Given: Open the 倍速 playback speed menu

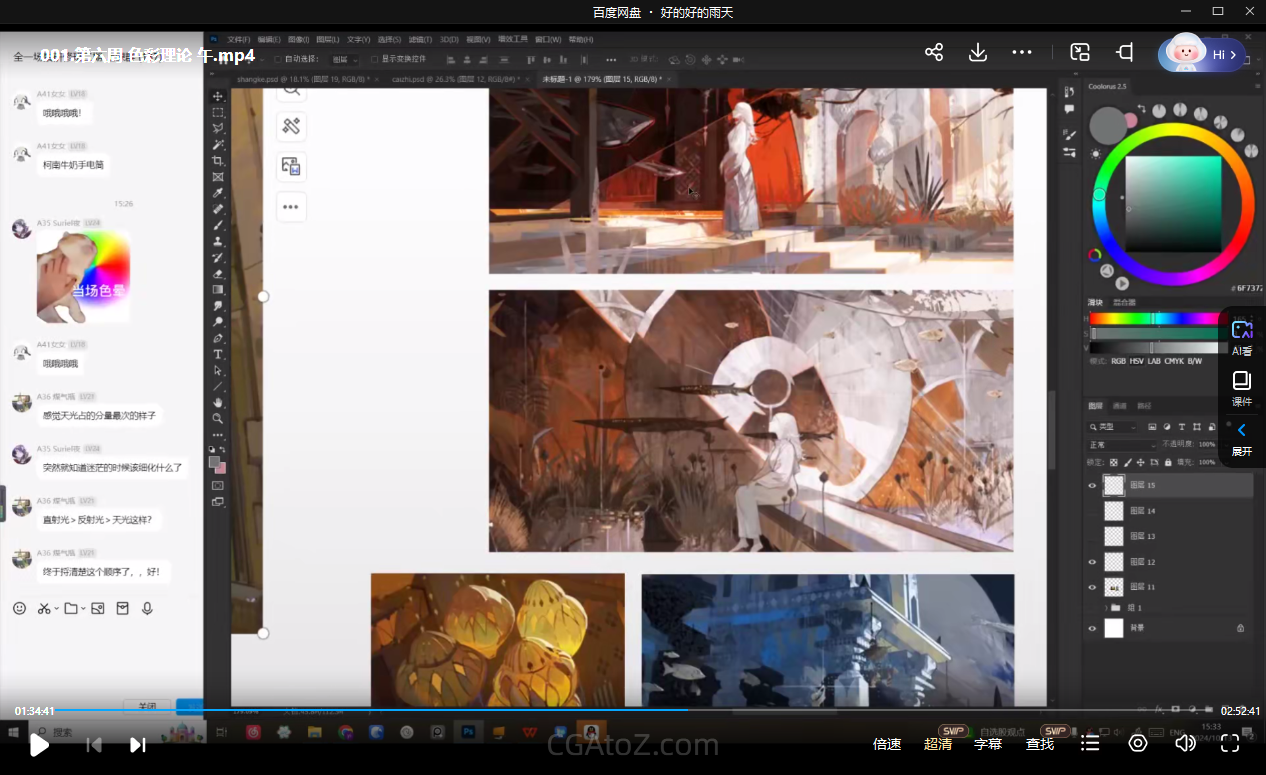Looking at the screenshot, I should pos(887,744).
